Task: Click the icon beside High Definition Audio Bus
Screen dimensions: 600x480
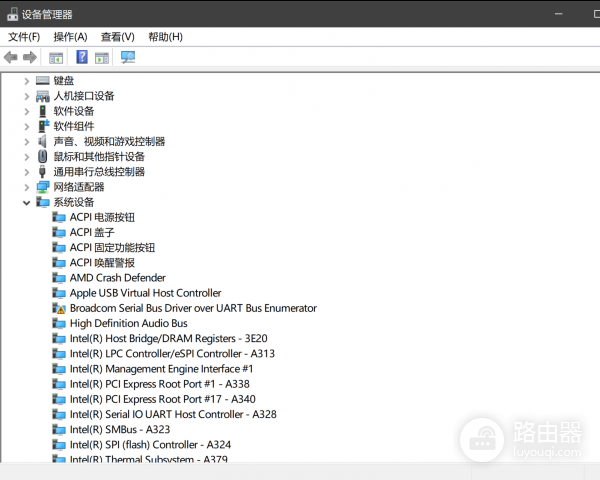Action: [59, 323]
